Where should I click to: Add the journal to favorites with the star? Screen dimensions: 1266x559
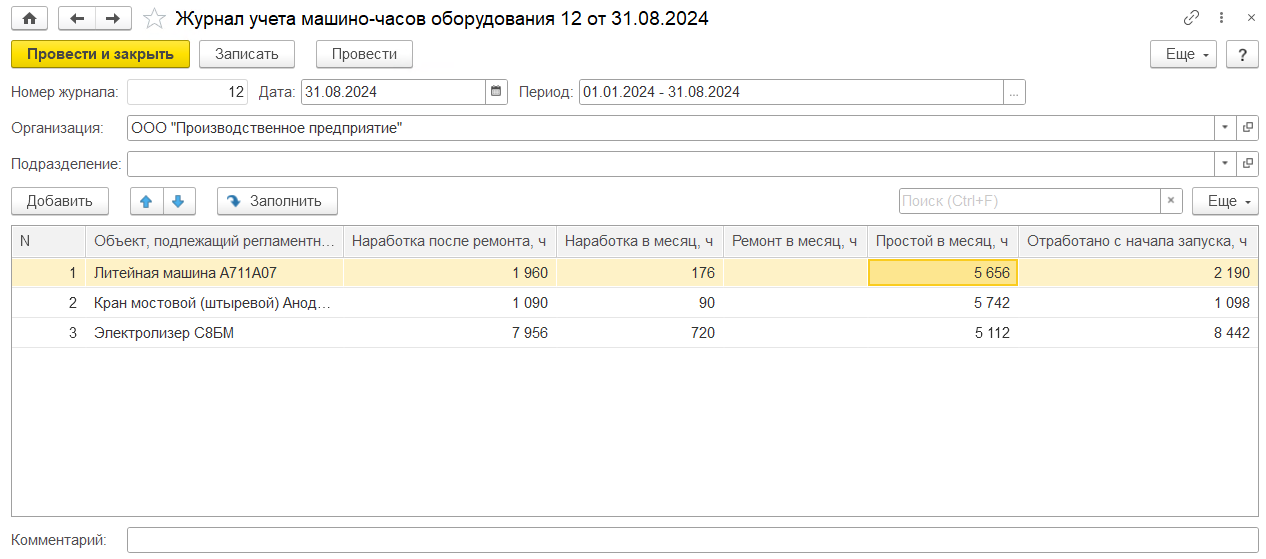click(154, 18)
